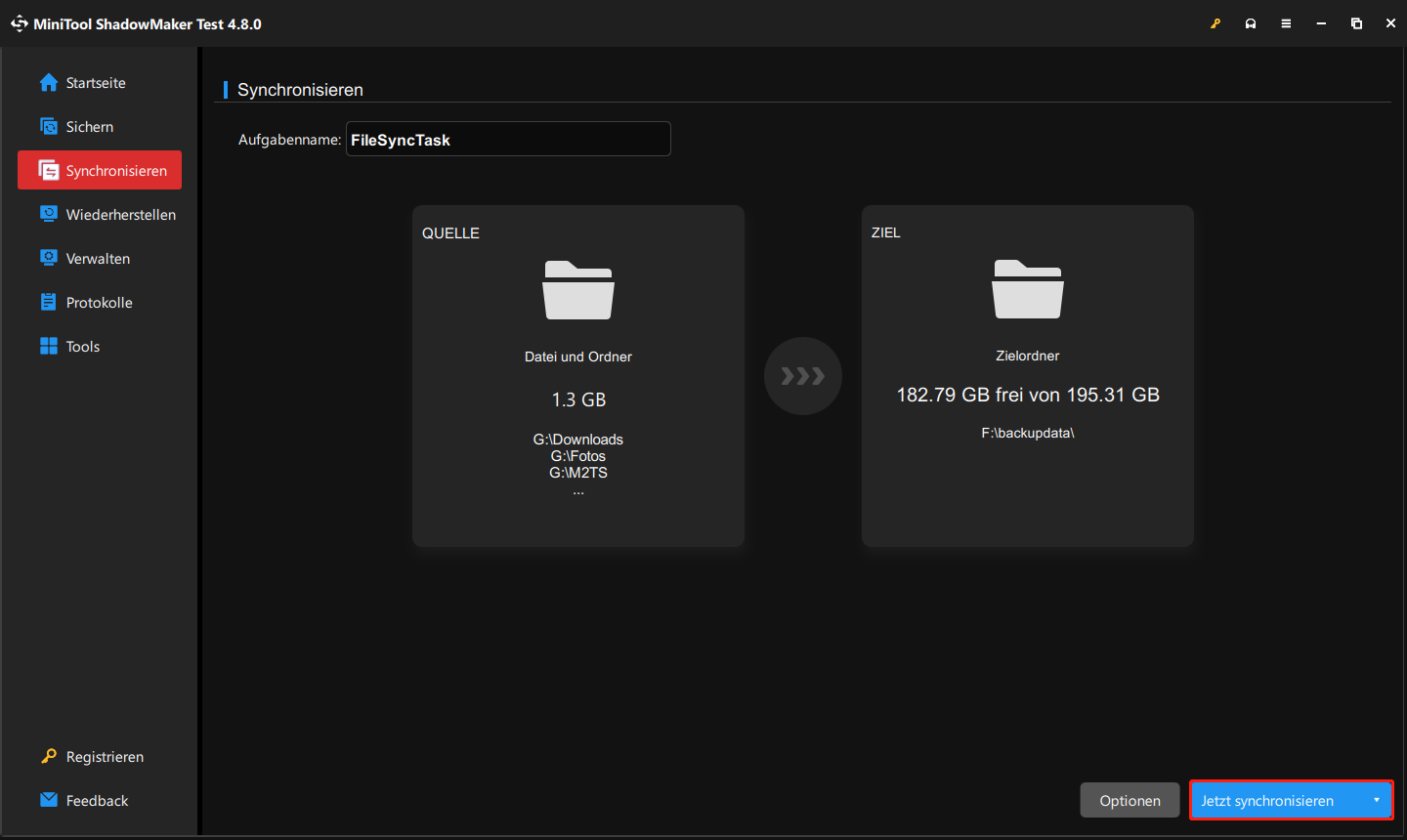Open the Feedback link
Screen dimensions: 1407x840
[x=100, y=801]
